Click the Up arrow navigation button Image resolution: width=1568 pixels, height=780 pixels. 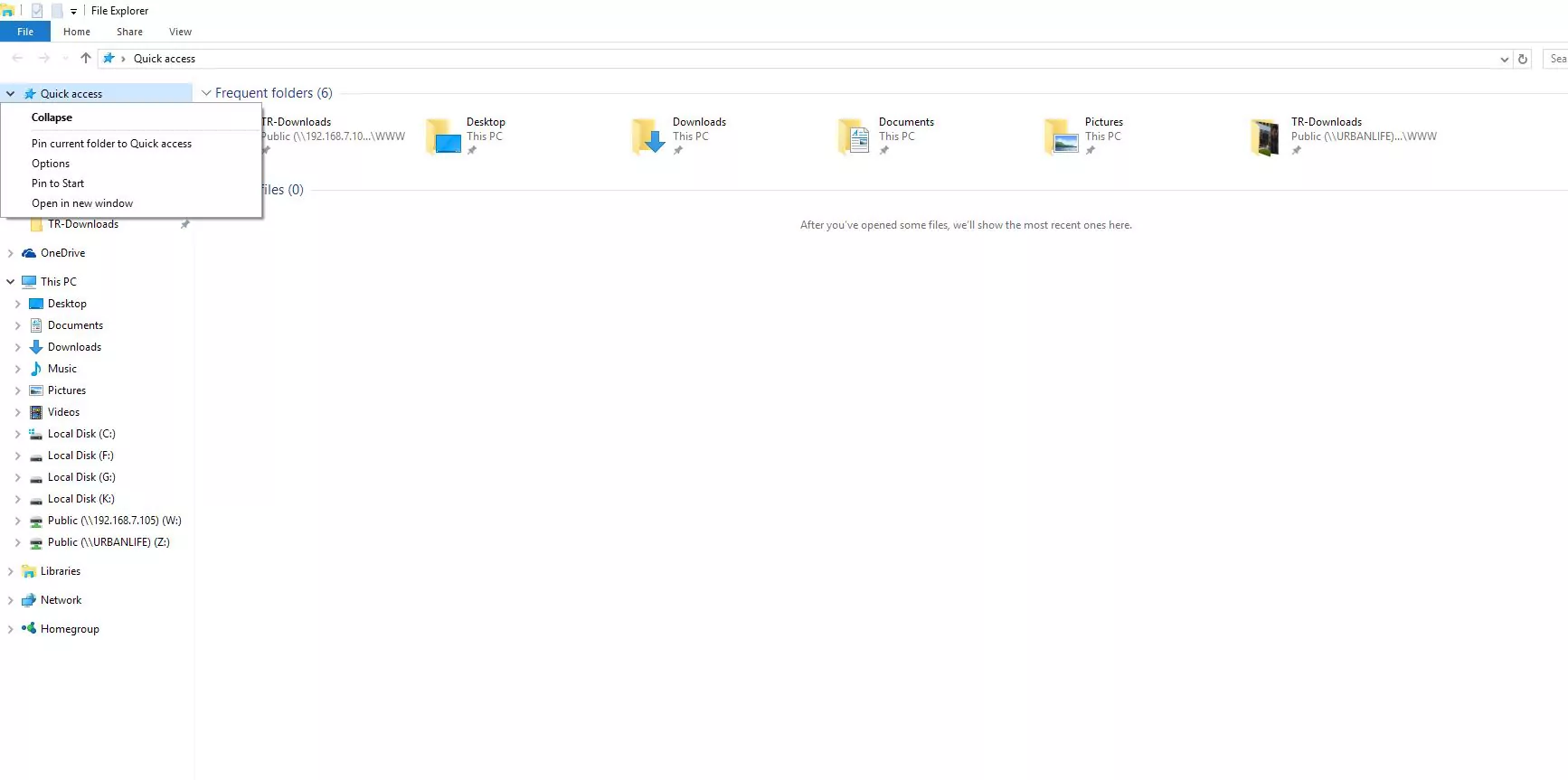[x=86, y=58]
